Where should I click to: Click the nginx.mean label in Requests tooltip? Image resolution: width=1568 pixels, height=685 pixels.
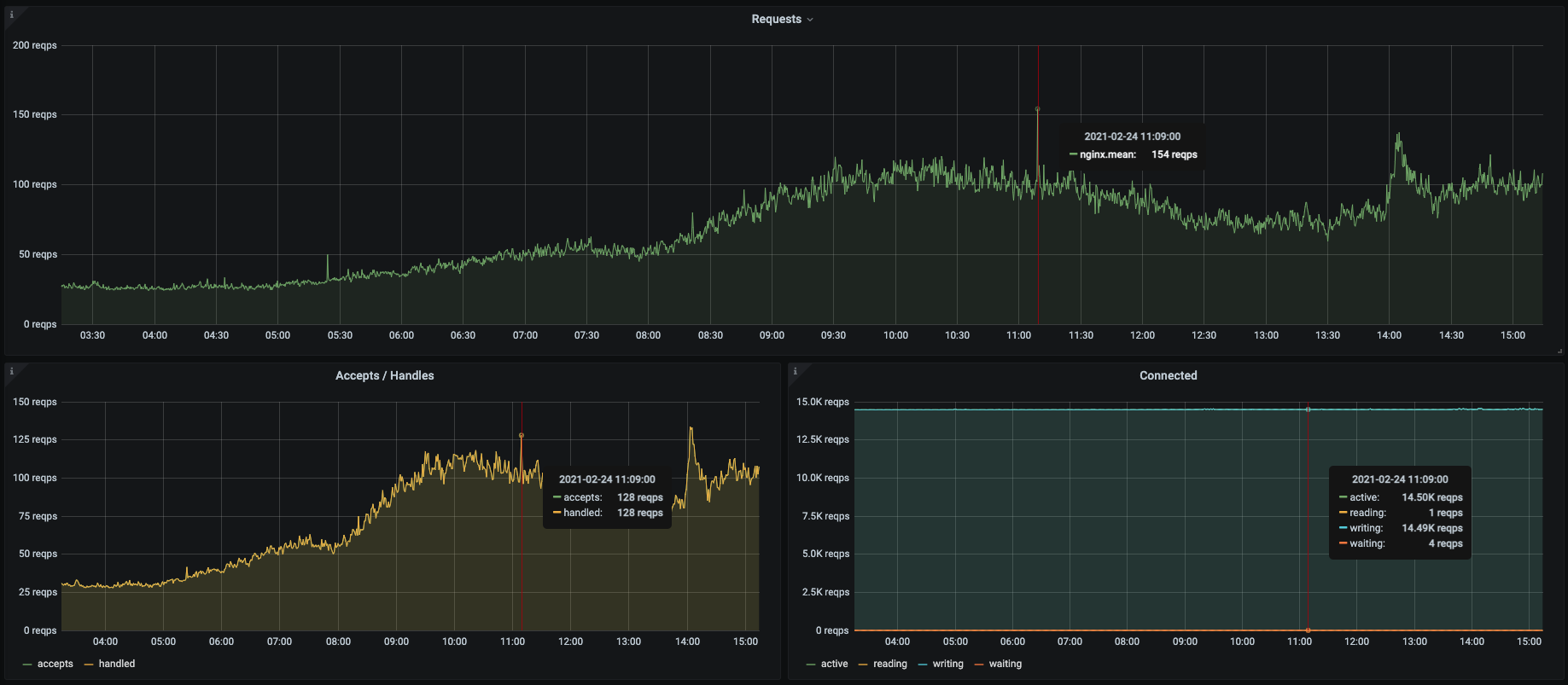(1108, 154)
